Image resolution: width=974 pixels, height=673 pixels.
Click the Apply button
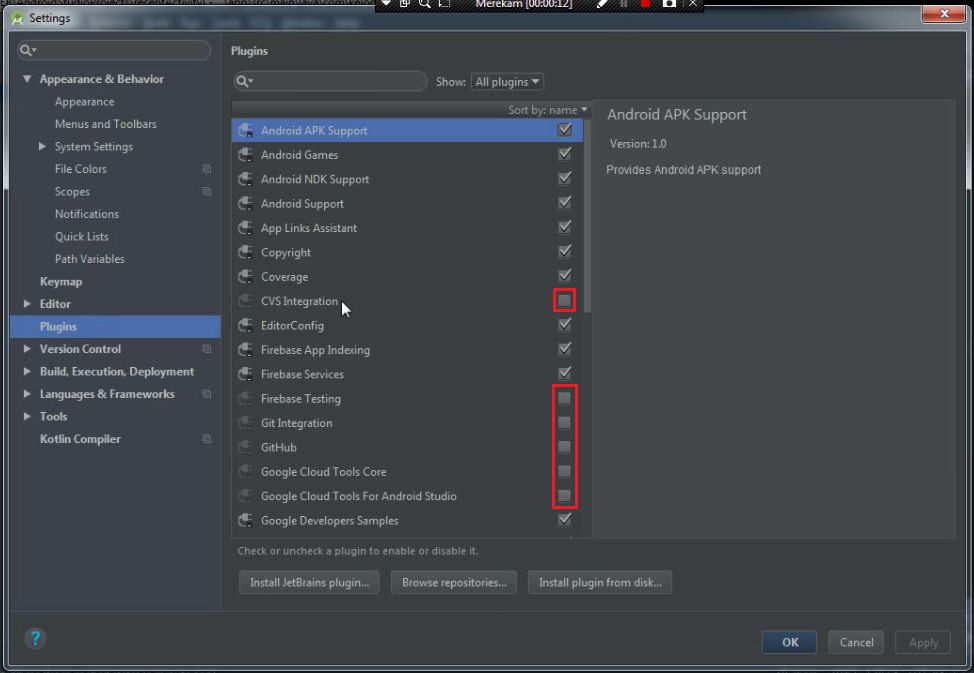coord(923,642)
